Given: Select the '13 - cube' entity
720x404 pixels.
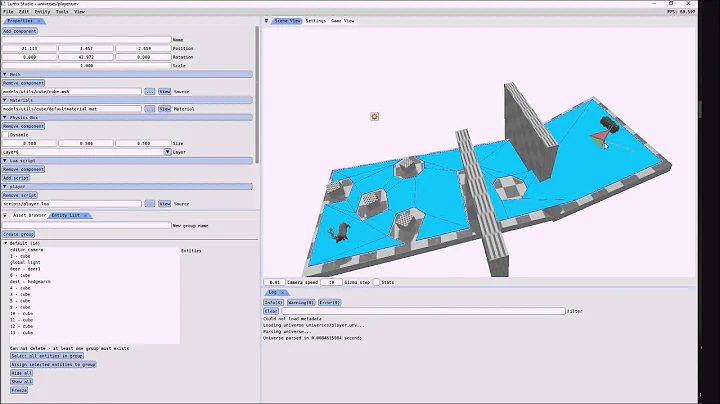Looking at the screenshot, I should coord(21,333).
